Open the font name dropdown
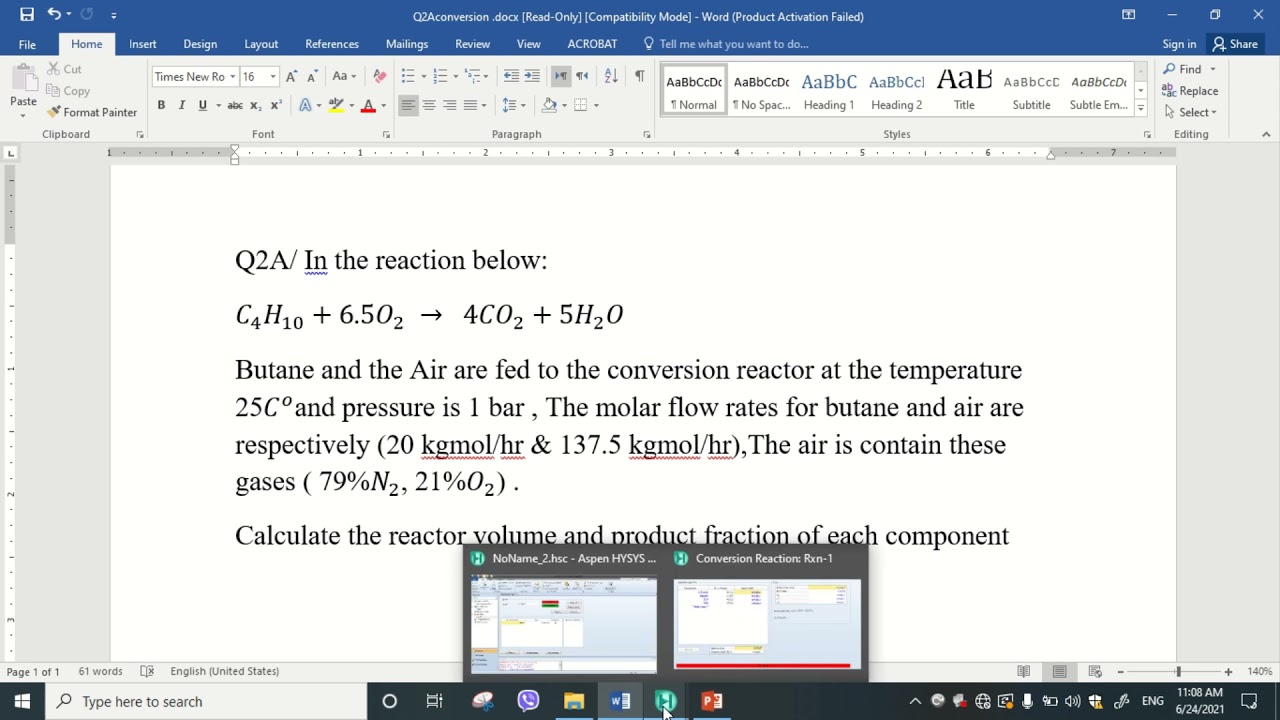Screen dimensions: 1280x720 point(232,76)
